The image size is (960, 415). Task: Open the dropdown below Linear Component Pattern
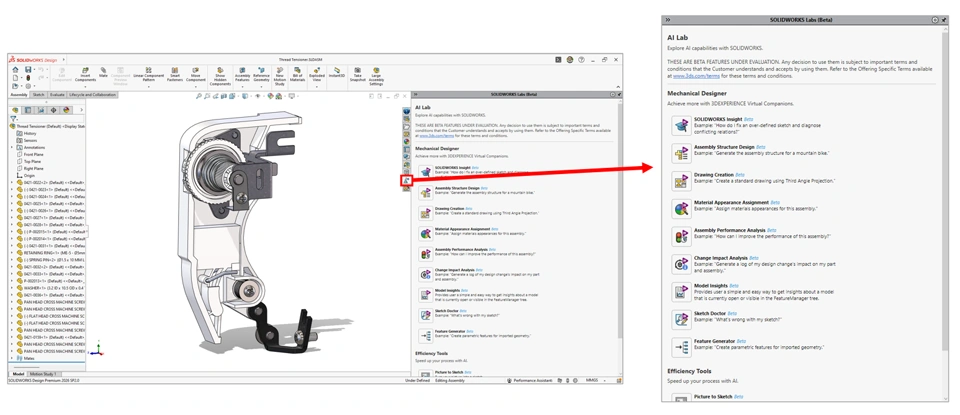click(x=149, y=87)
